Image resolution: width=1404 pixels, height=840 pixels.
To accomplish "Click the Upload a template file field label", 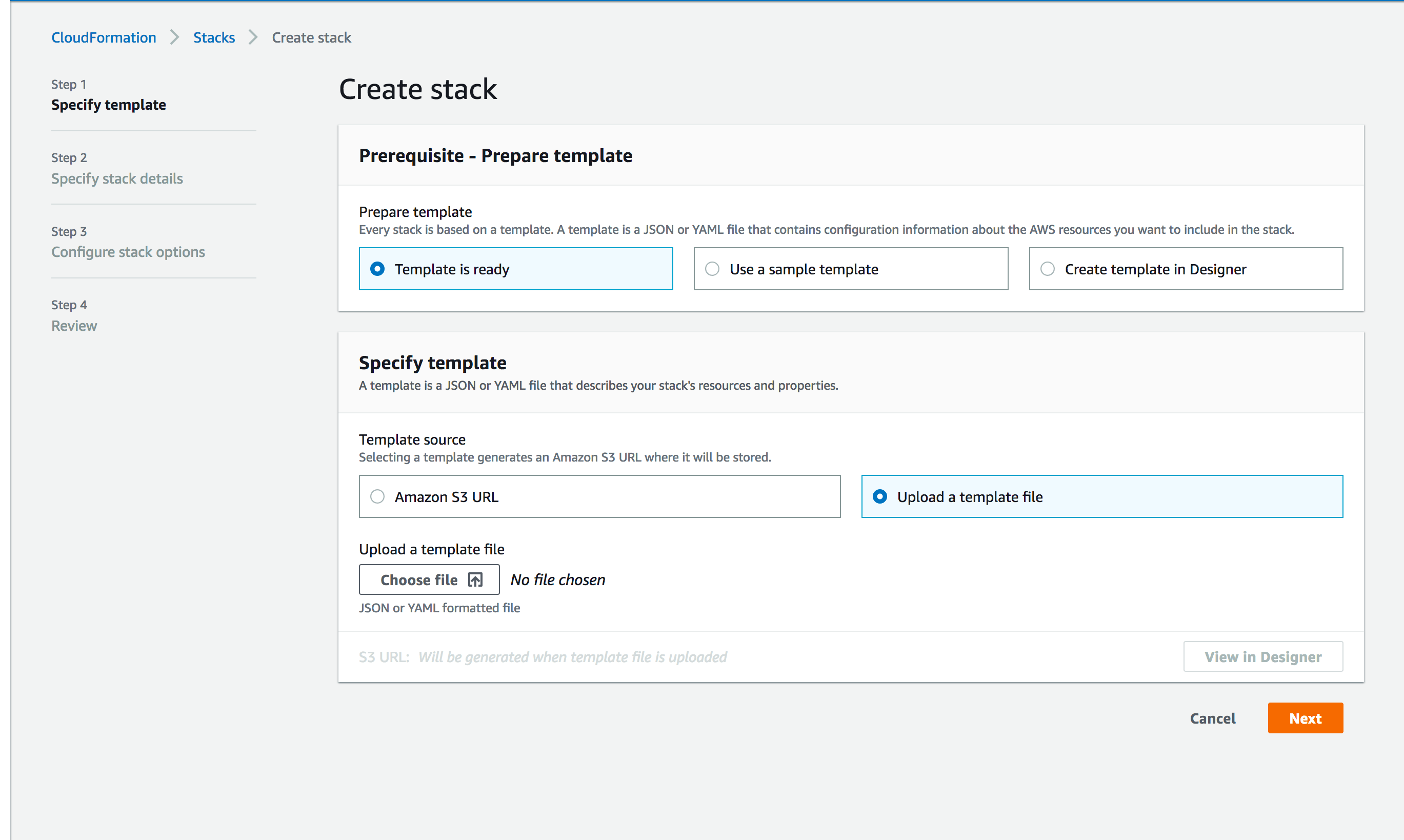I will pyautogui.click(x=431, y=549).
